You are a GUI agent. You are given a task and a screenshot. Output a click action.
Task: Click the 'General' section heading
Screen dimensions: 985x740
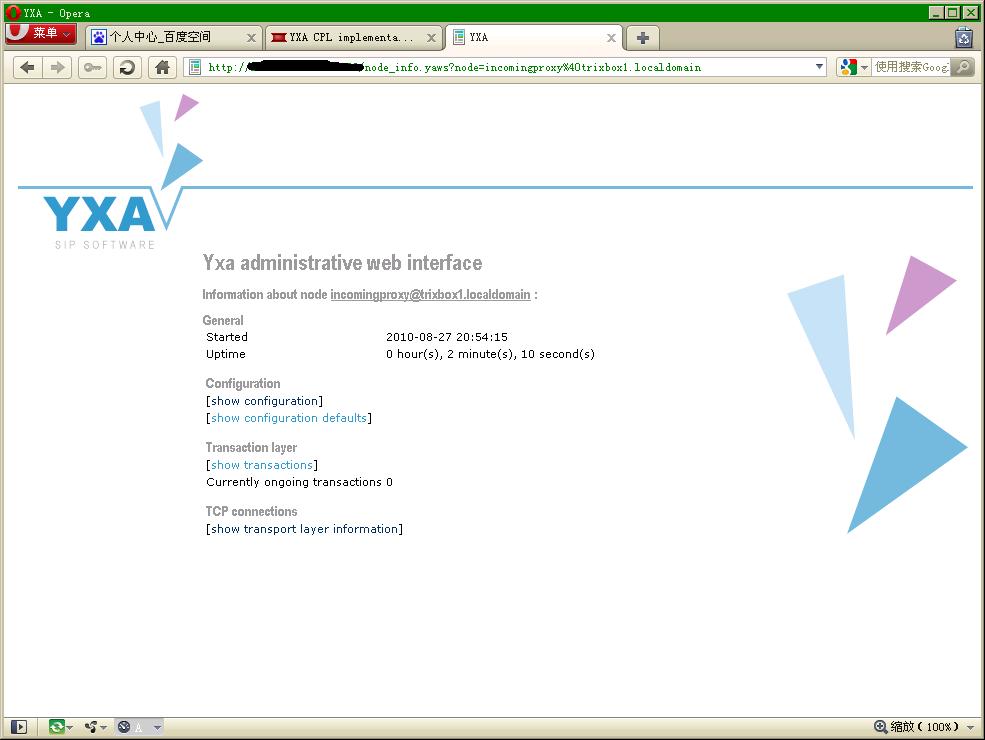click(223, 320)
